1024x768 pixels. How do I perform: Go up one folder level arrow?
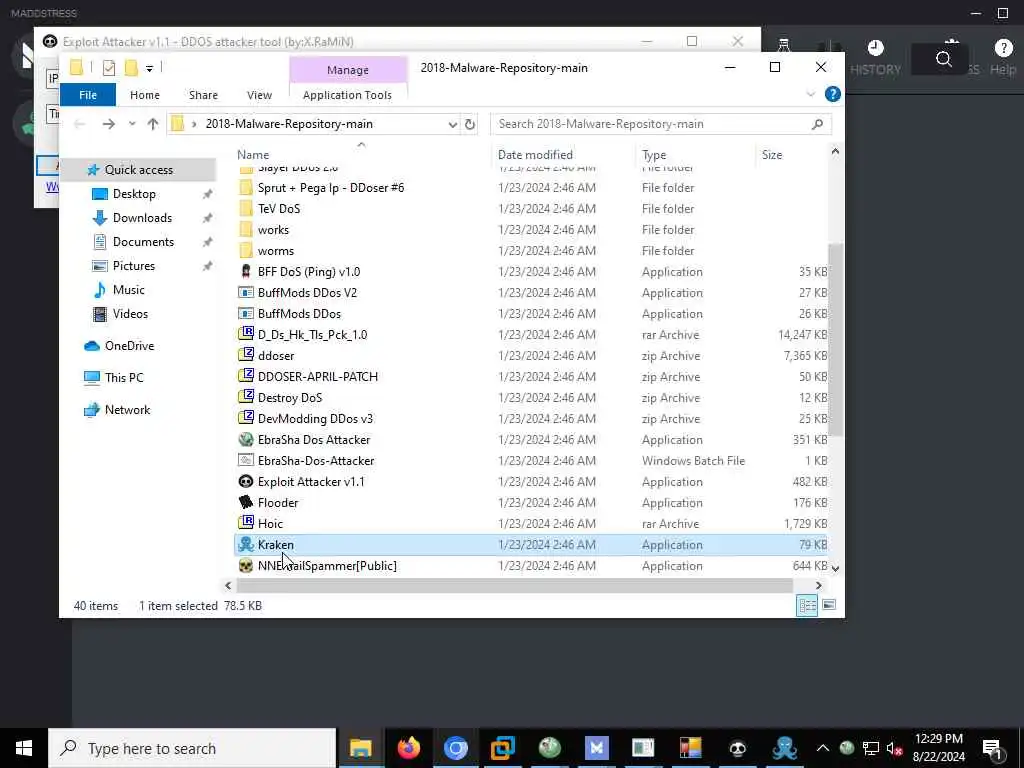click(153, 124)
